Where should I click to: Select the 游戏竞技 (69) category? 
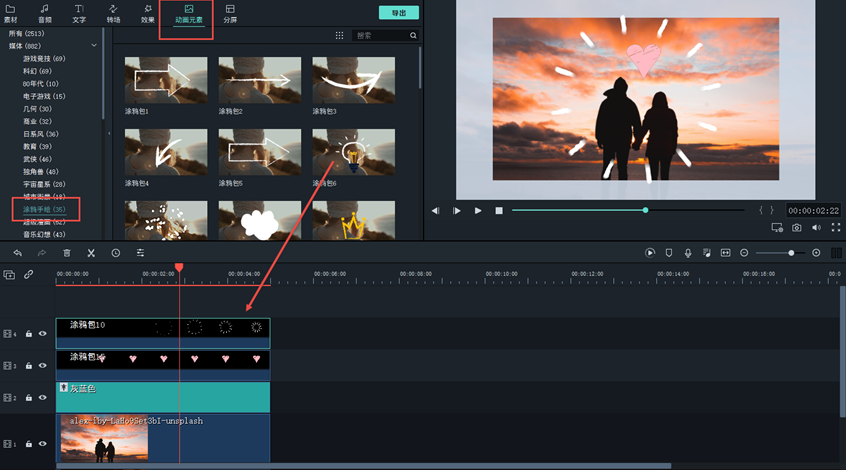(x=44, y=59)
